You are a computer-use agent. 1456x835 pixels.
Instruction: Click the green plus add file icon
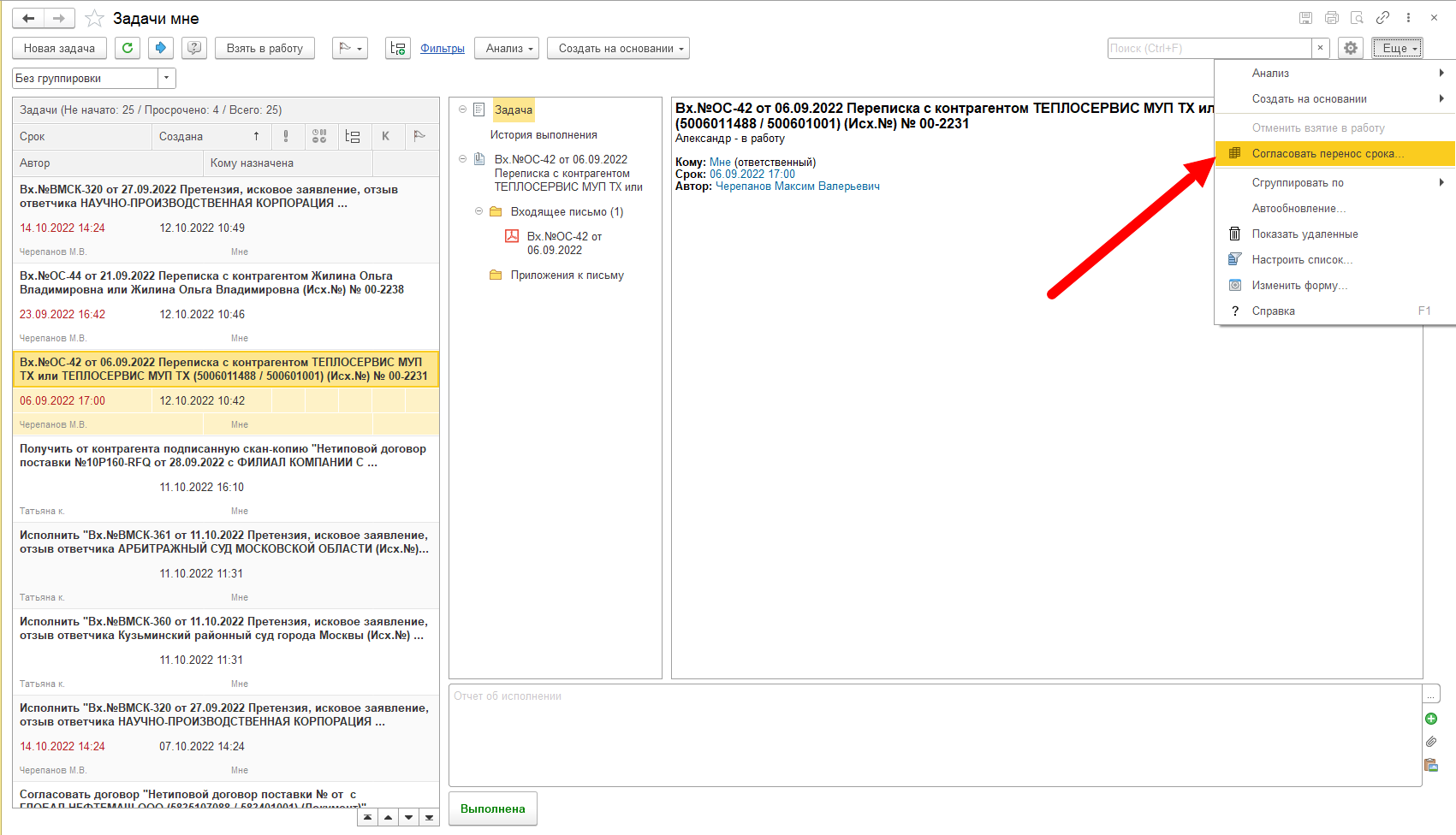(x=1431, y=719)
